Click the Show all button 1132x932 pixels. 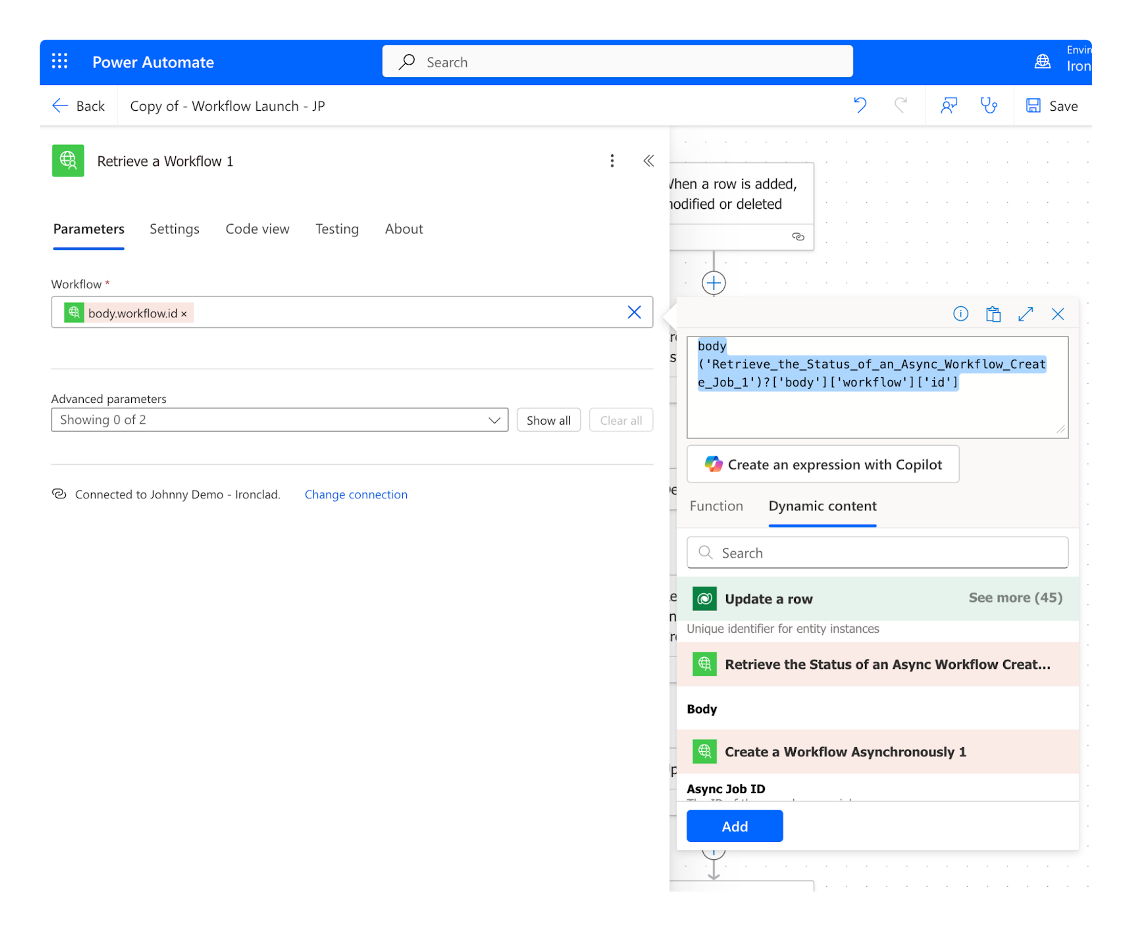[548, 420]
